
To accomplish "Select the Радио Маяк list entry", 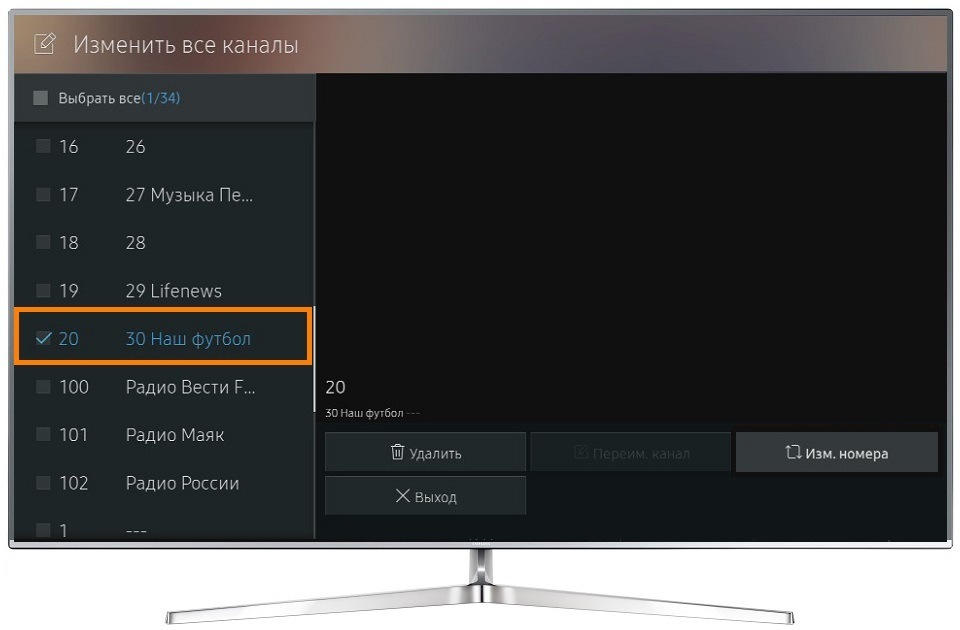I will click(164, 435).
